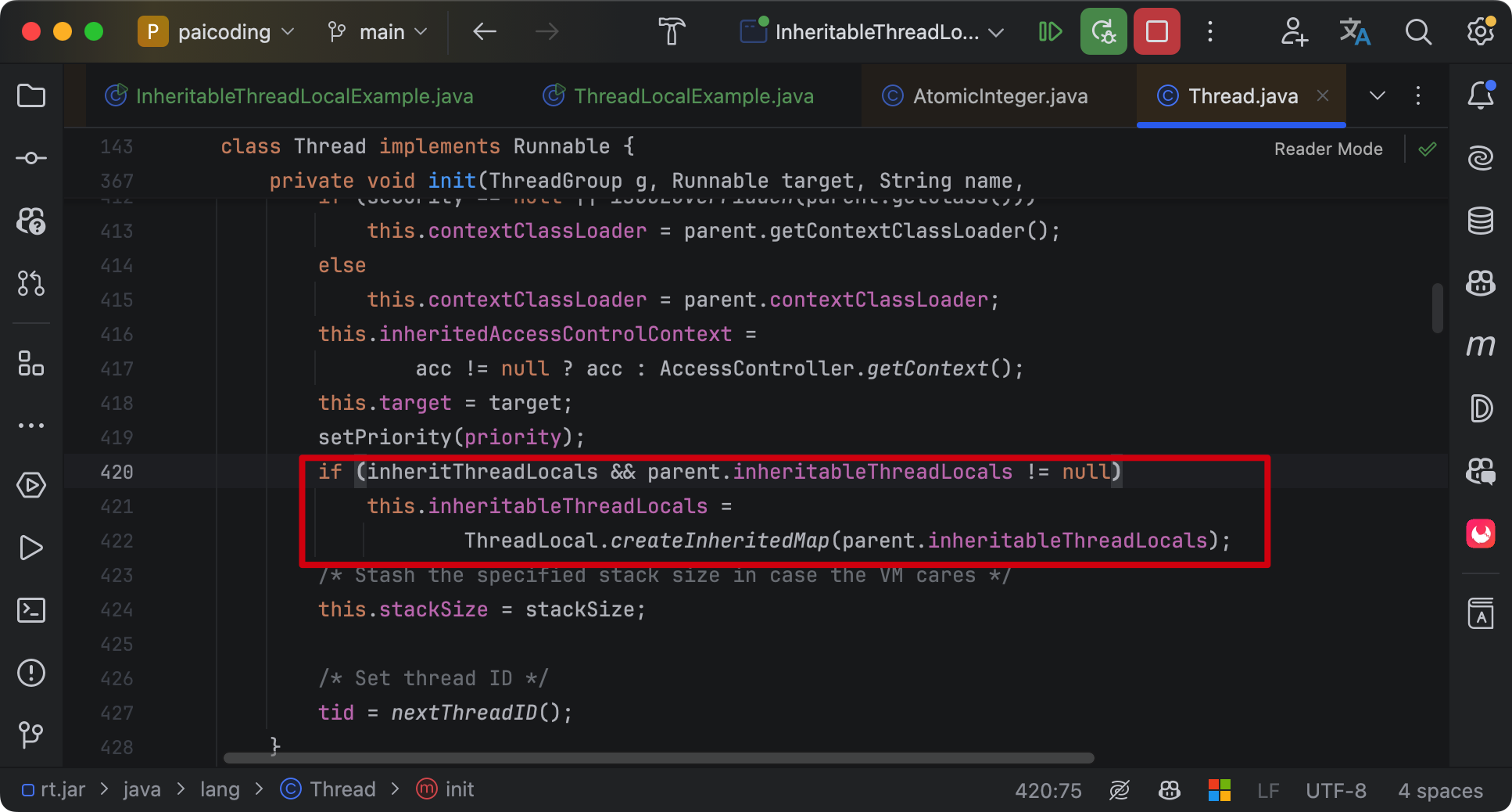The width and height of the screenshot is (1512, 812).
Task: Switch to the AtomicInteger.java tab
Action: 1001,95
